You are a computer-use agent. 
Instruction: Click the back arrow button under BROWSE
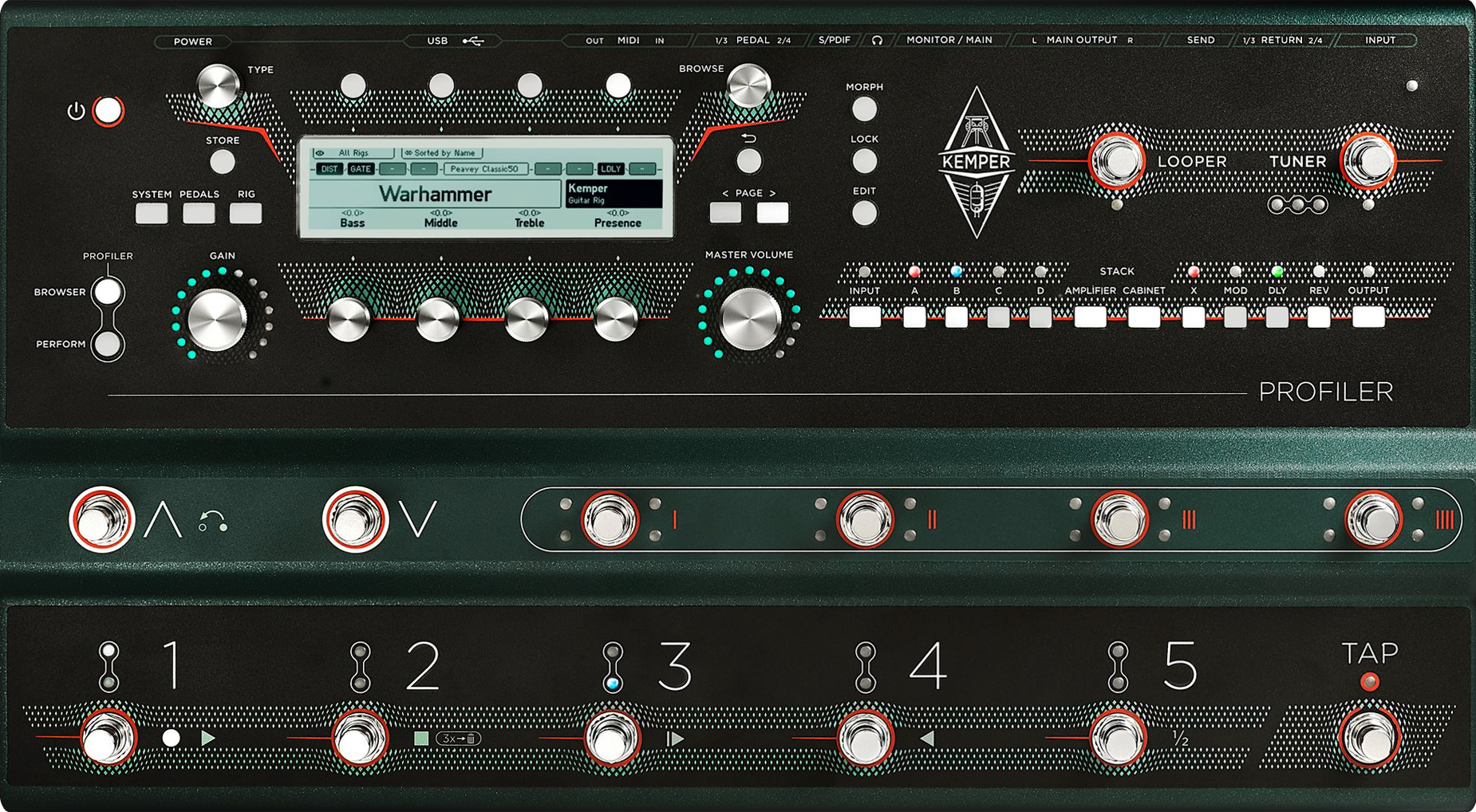pos(748,161)
